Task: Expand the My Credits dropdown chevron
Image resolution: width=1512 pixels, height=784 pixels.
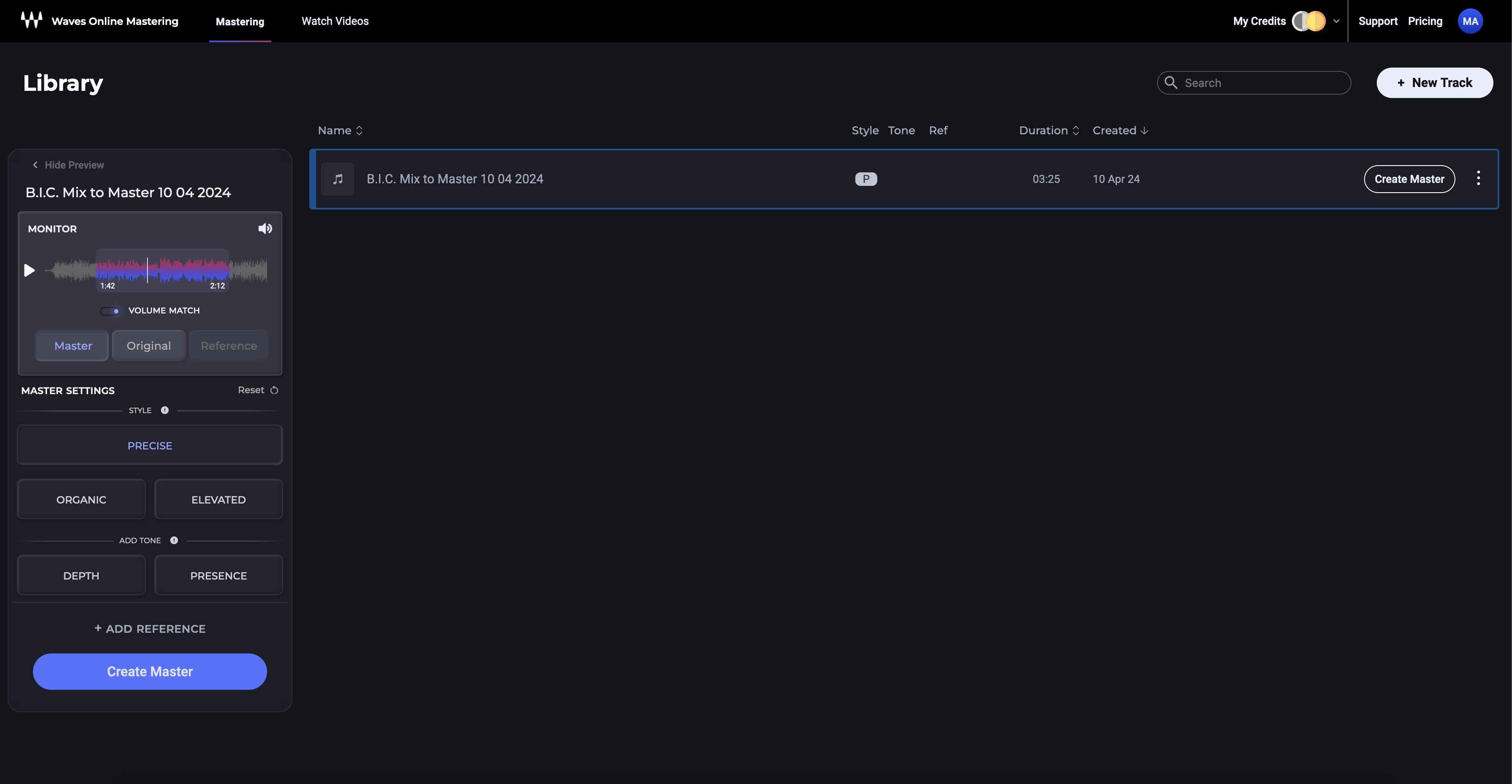Action: (x=1336, y=21)
